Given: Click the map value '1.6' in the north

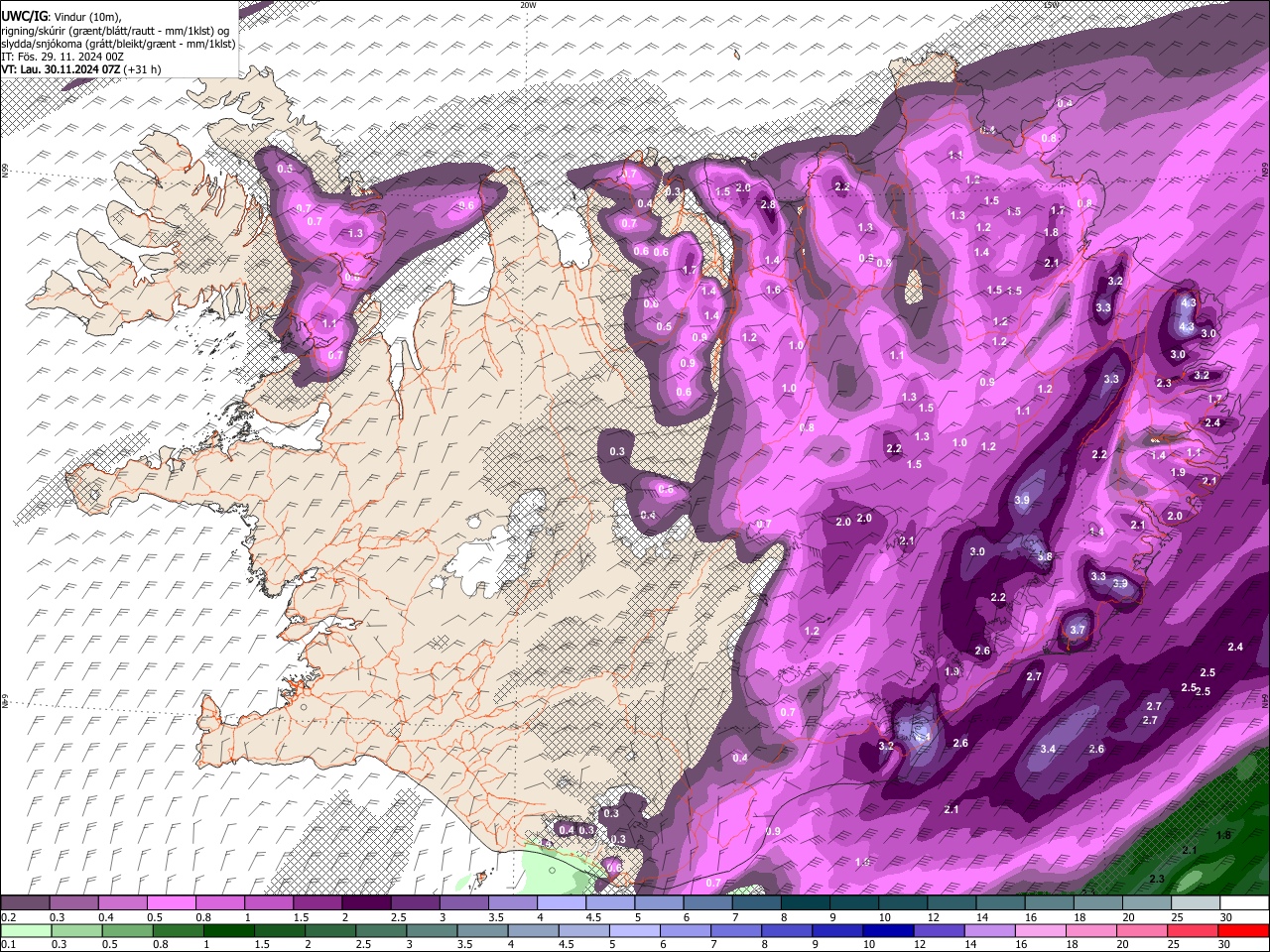Looking at the screenshot, I should tap(773, 291).
